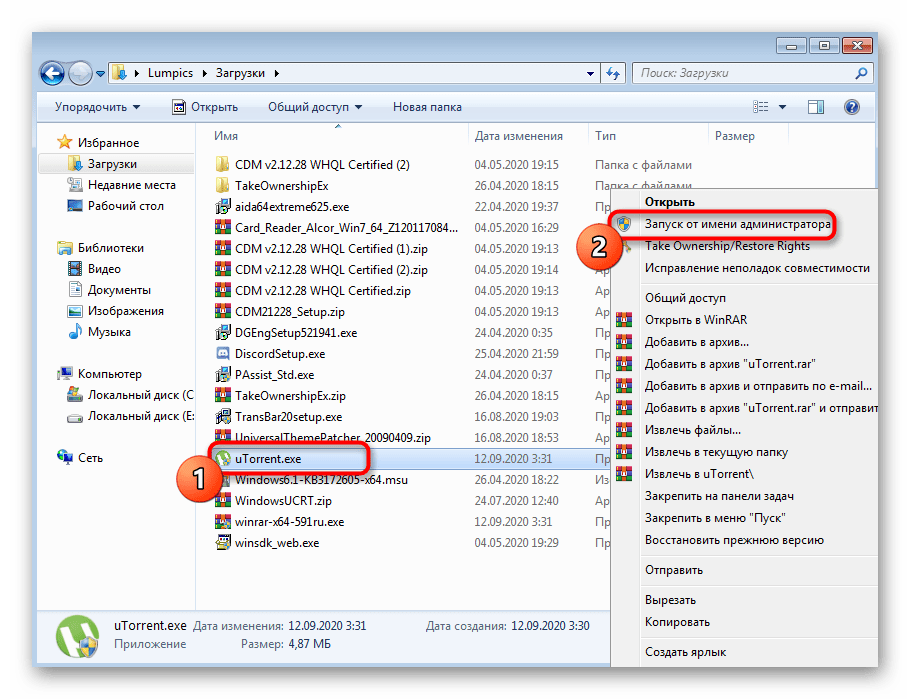Select the winsdk_web.exe icon

(222, 542)
